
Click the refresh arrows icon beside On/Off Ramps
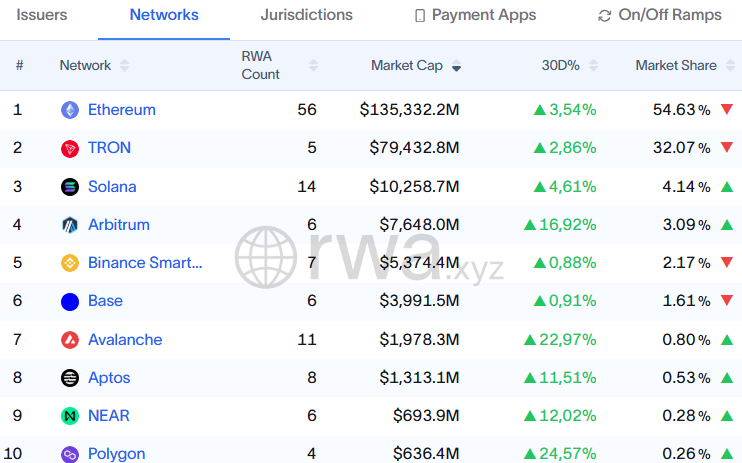(604, 16)
